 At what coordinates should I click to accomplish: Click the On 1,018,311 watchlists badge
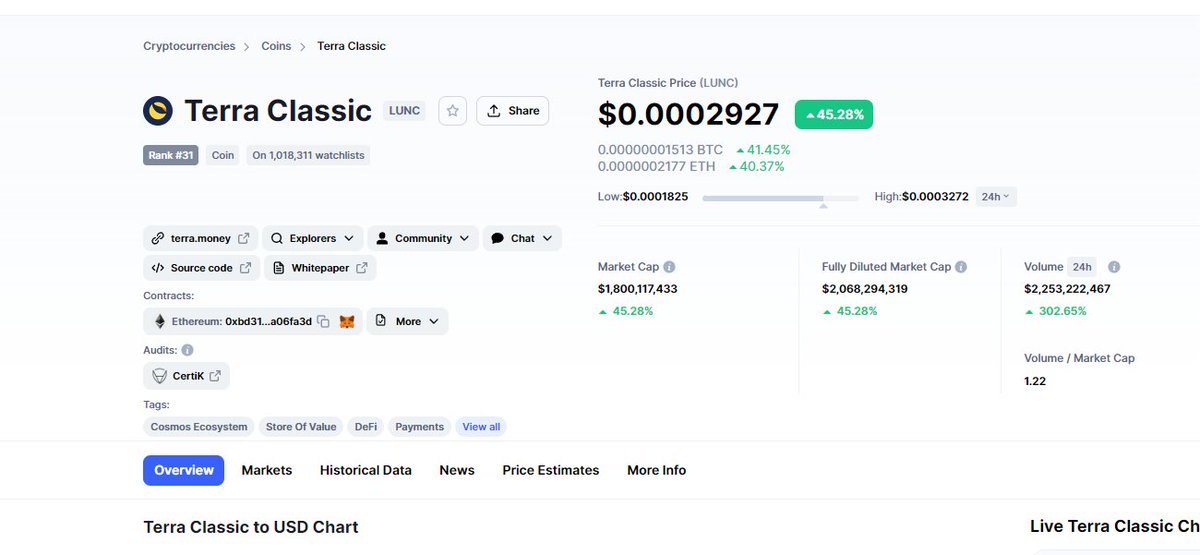(308, 155)
